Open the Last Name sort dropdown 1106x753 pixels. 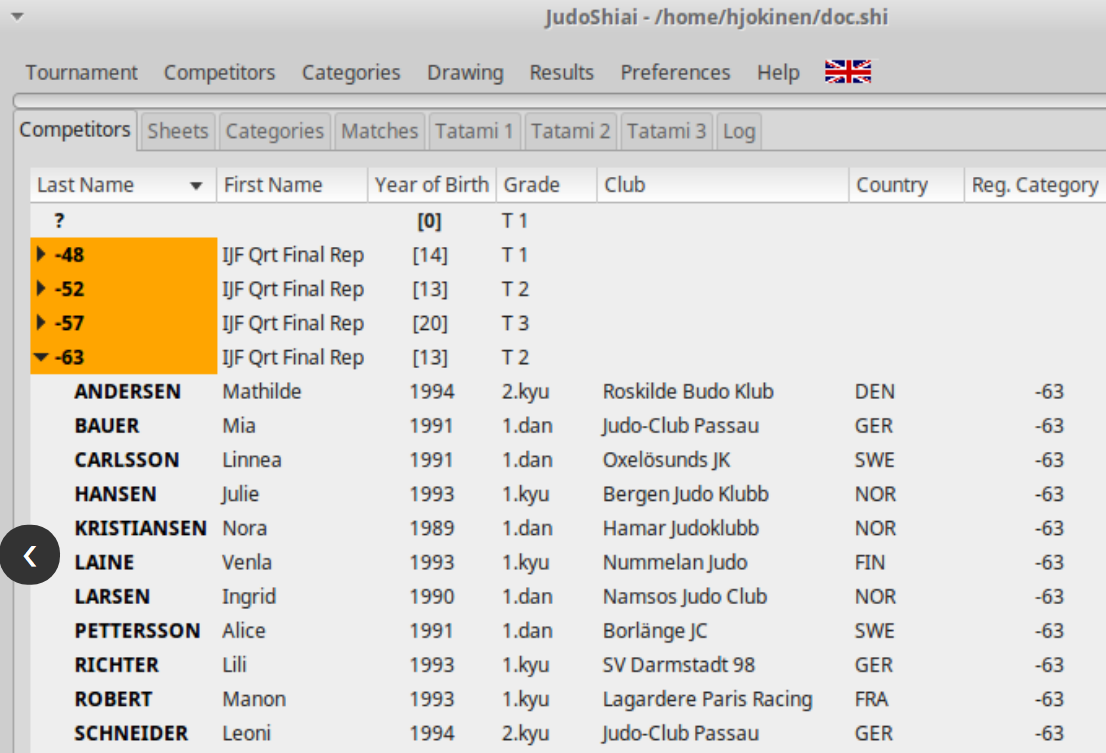click(x=196, y=185)
